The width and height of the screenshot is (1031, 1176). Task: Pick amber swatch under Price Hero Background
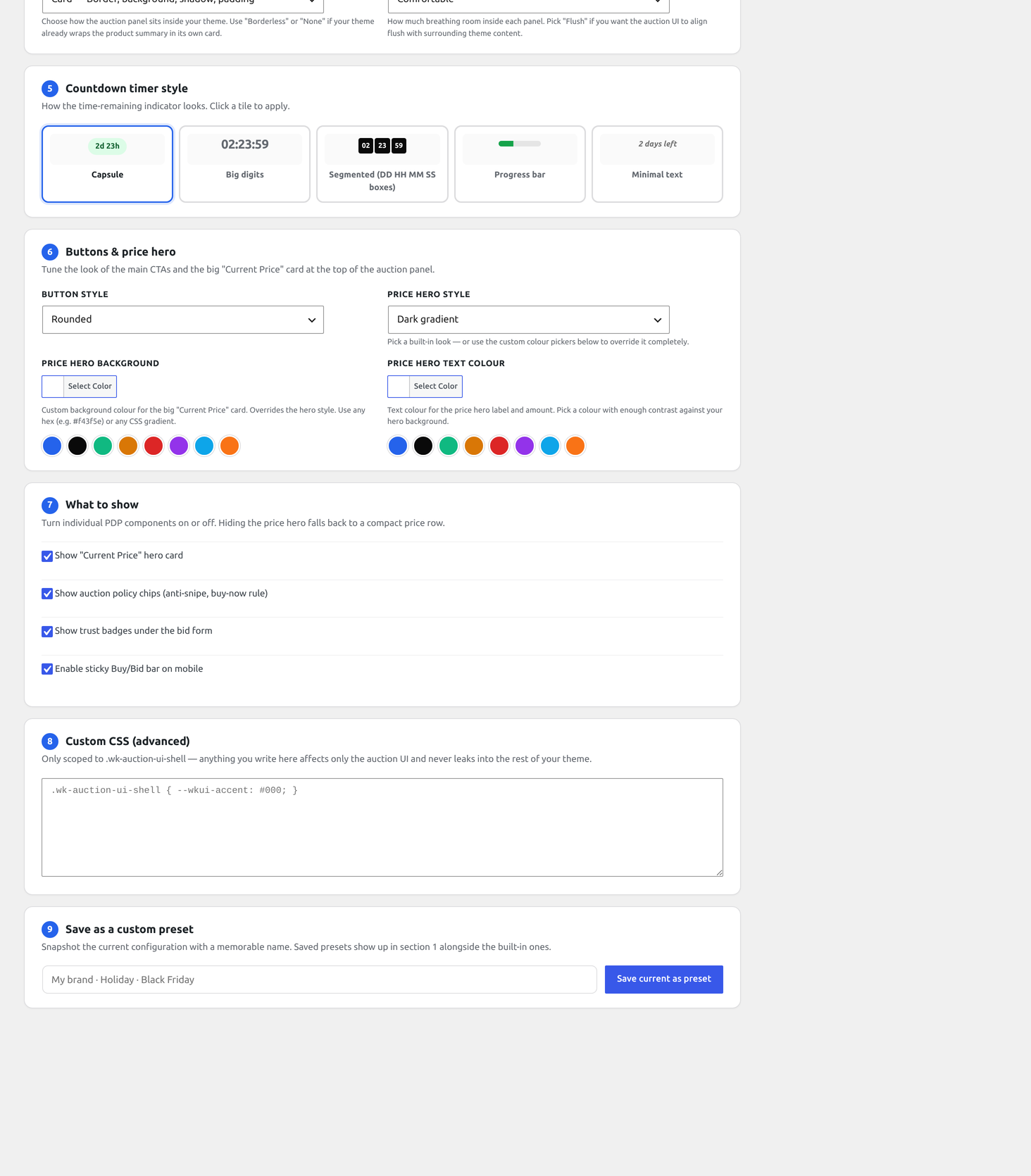[128, 446]
